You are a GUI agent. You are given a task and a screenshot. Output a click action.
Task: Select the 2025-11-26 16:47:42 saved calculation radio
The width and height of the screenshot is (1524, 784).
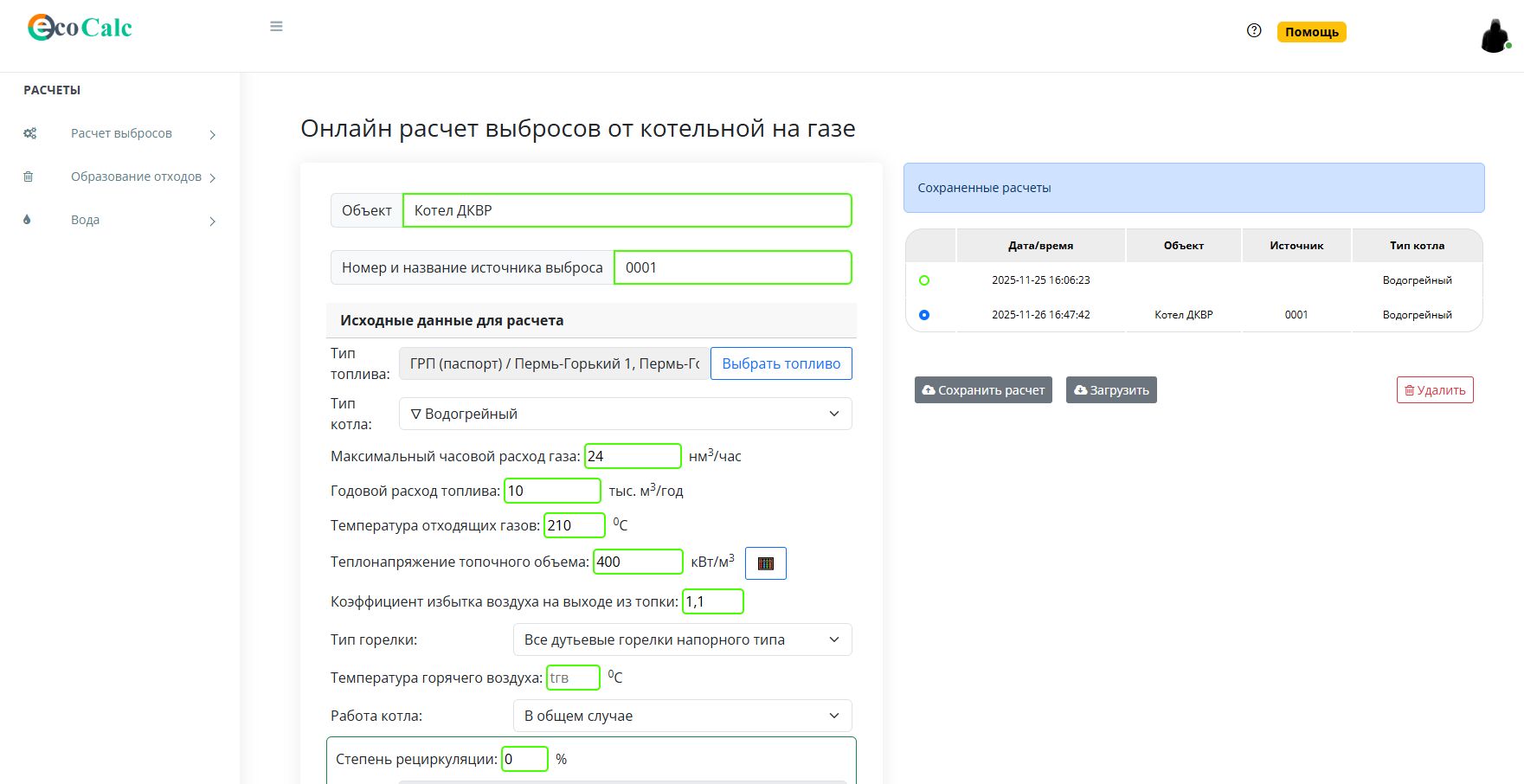point(924,315)
